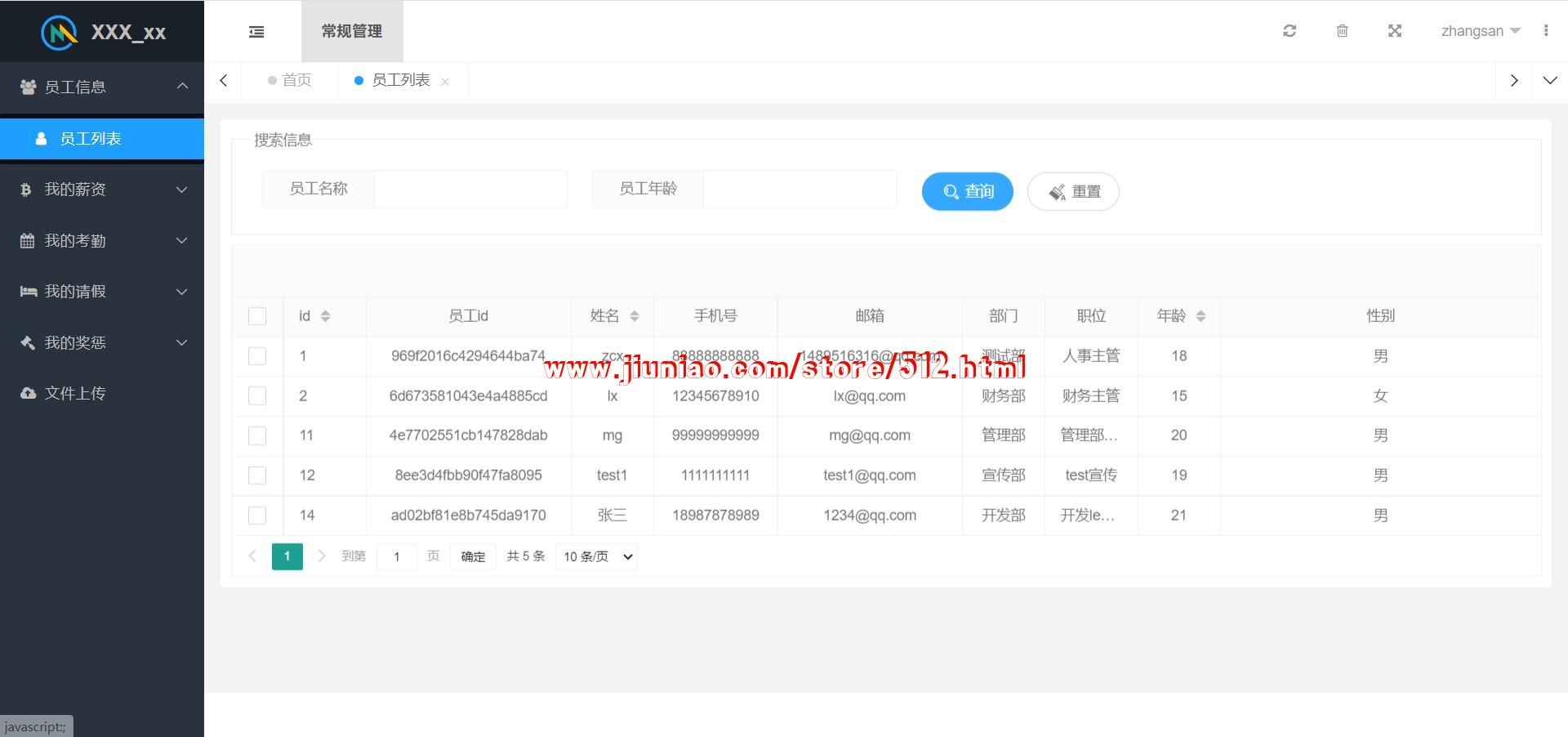1568x737 pixels.
Task: Open 文件上传 in the sidebar
Action: click(75, 394)
